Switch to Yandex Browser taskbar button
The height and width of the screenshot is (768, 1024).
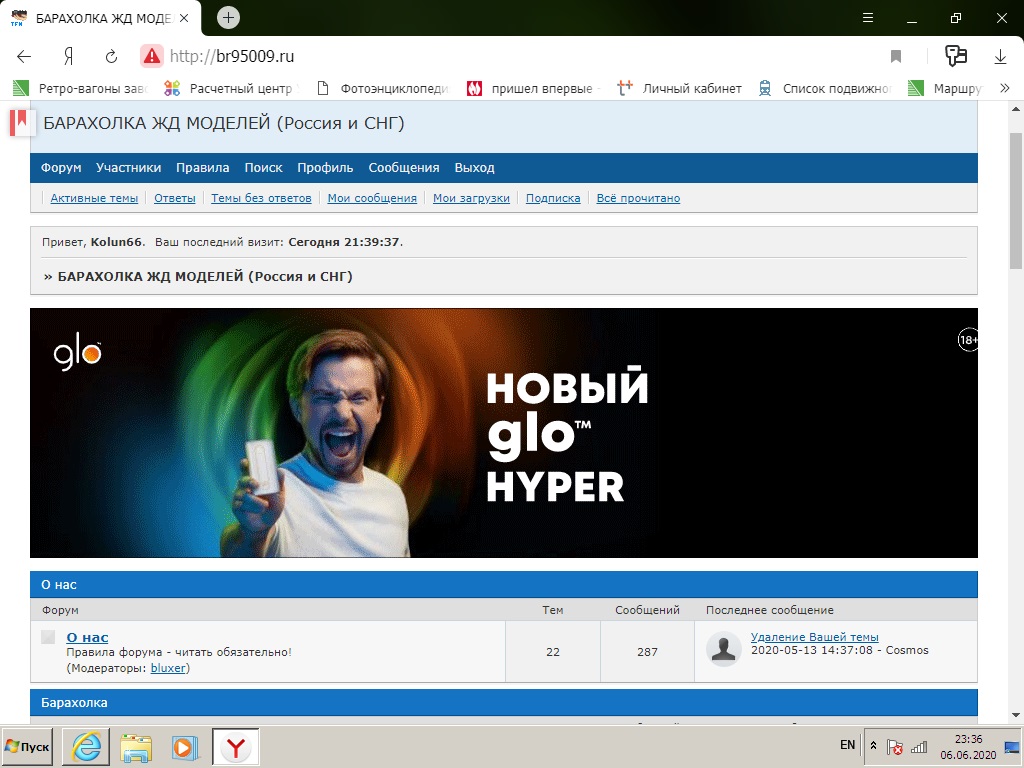pos(236,747)
